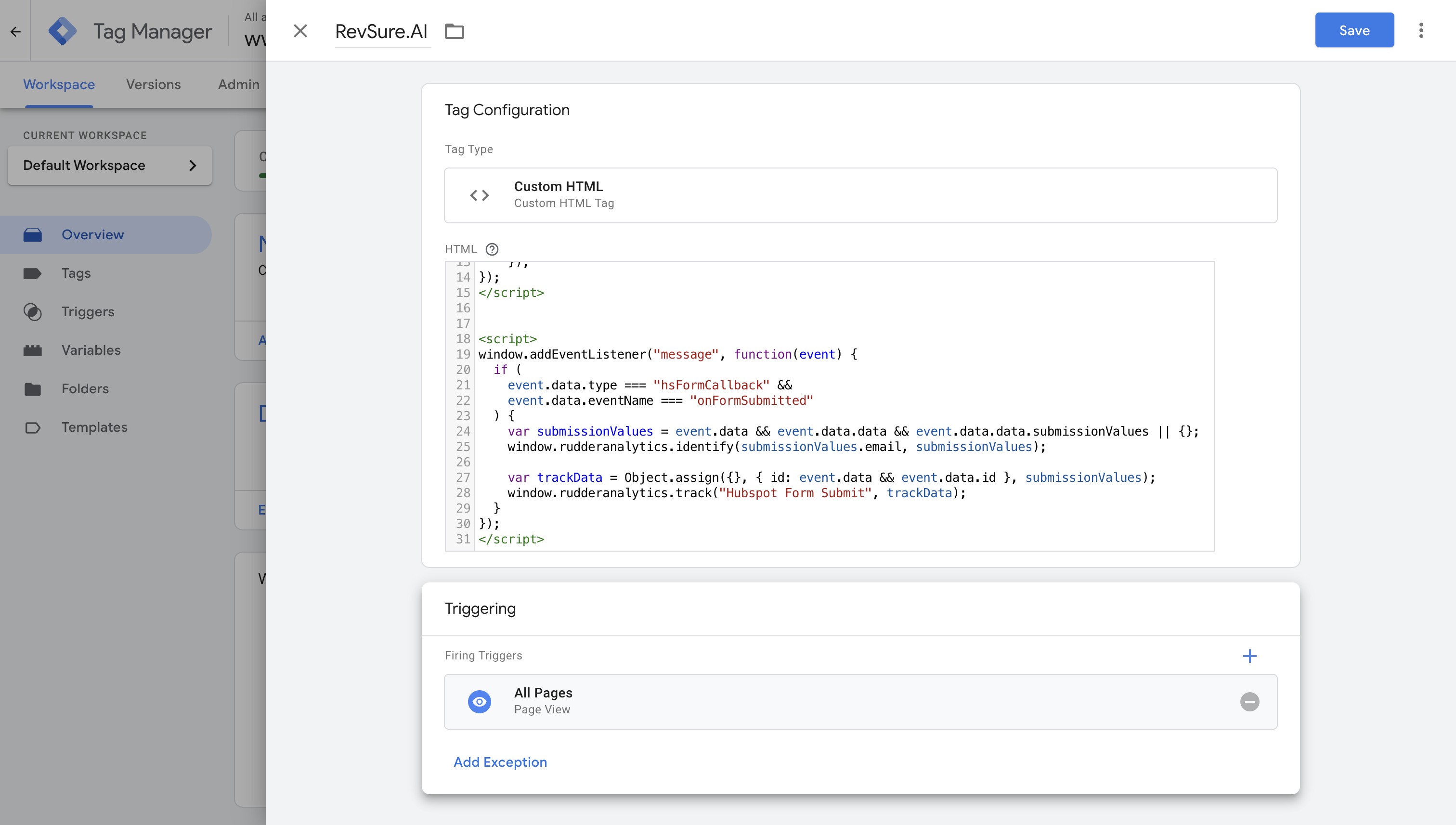Image resolution: width=1456 pixels, height=825 pixels.
Task: Click inside the HTML code editor
Action: click(x=844, y=405)
